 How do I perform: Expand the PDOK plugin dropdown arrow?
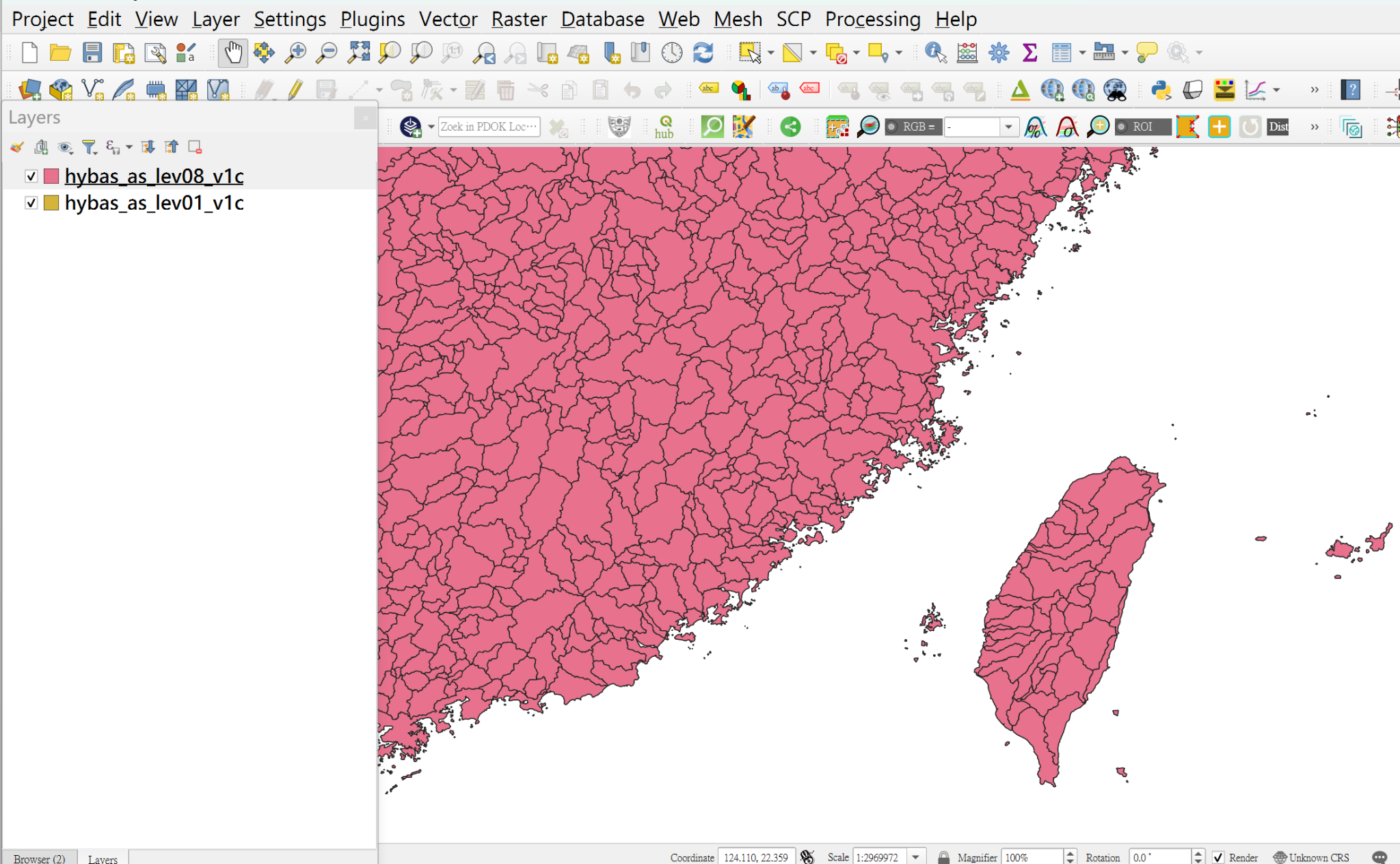[x=431, y=127]
